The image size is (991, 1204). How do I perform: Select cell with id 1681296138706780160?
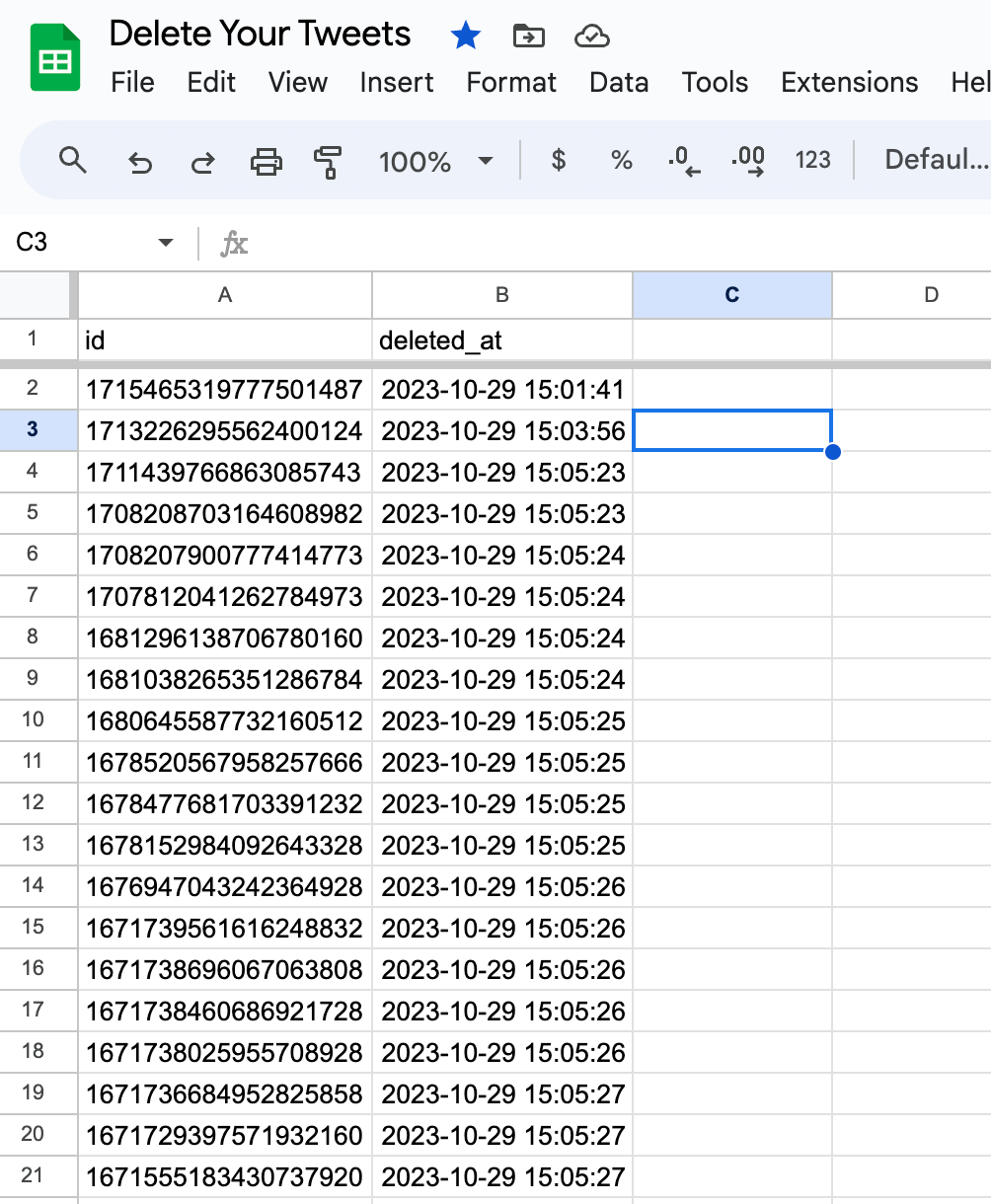pos(225,638)
